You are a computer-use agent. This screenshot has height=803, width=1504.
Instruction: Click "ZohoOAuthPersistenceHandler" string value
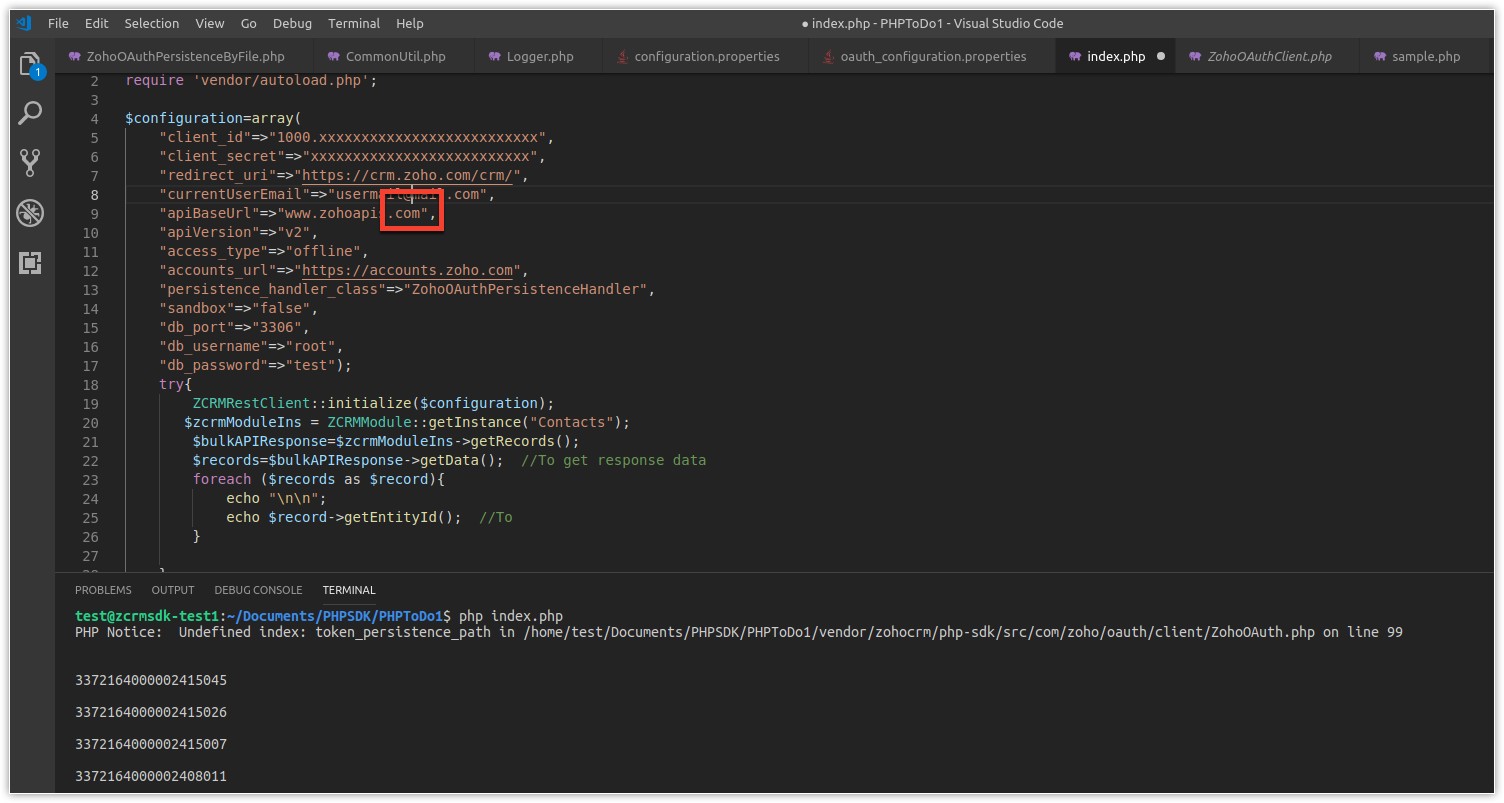coord(527,289)
